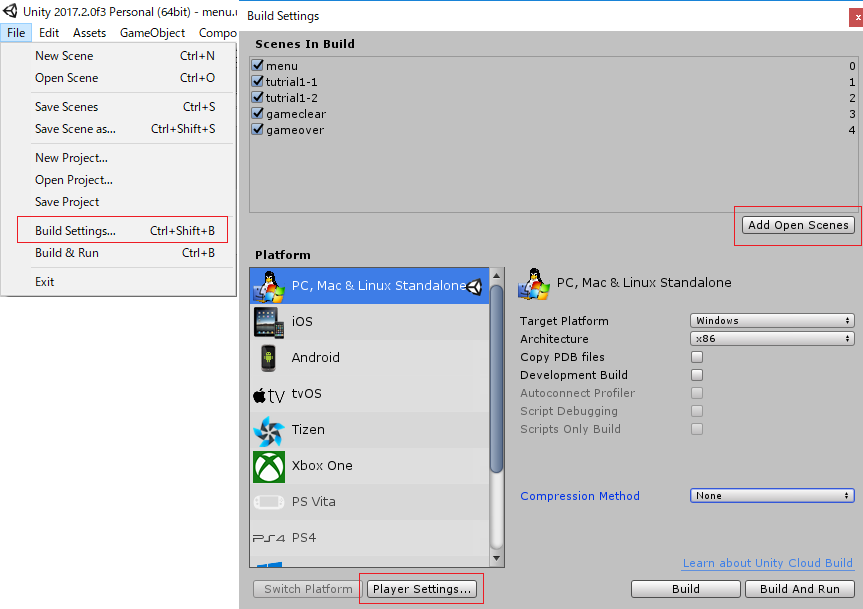Screen dimensions: 863x609
Task: Open the Component menu
Action: tap(217, 33)
